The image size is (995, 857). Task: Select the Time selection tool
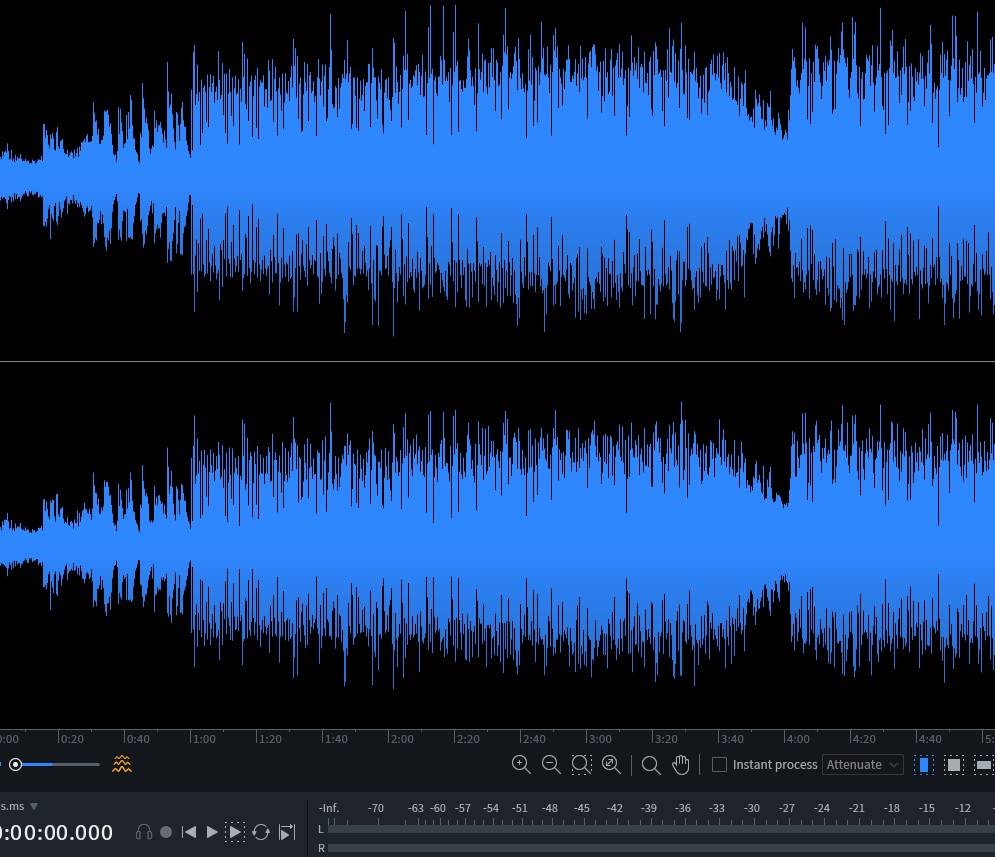pos(924,765)
